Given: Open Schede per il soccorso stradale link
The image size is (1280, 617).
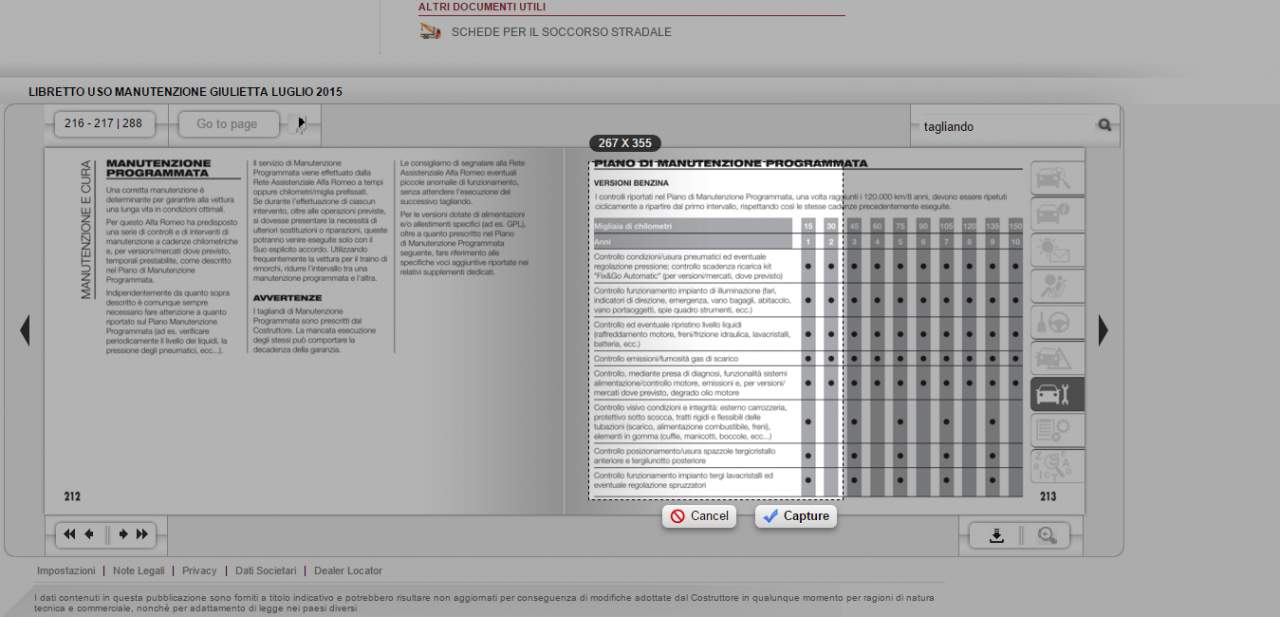Looking at the screenshot, I should [561, 32].
